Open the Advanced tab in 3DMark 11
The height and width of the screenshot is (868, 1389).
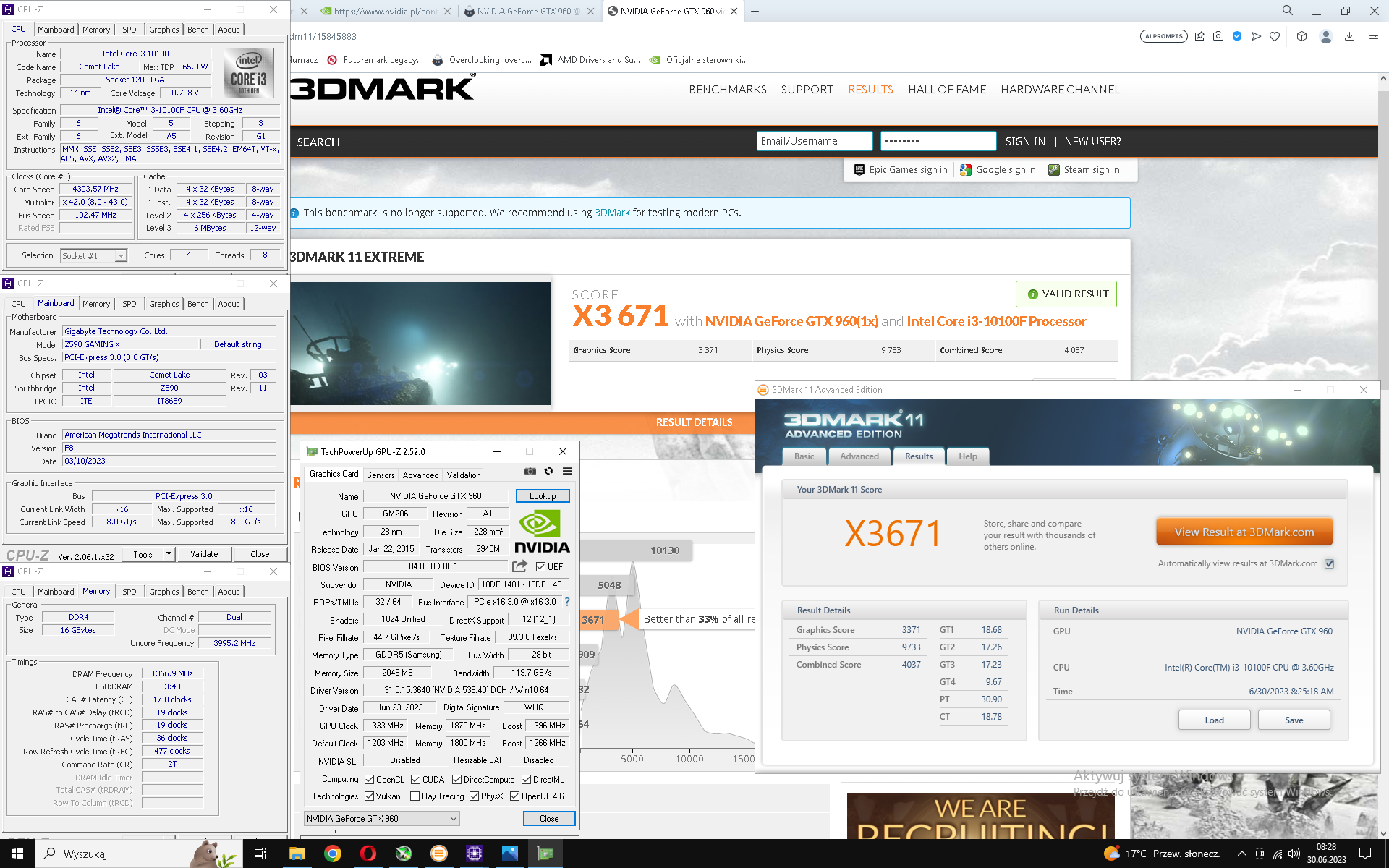tap(859, 456)
